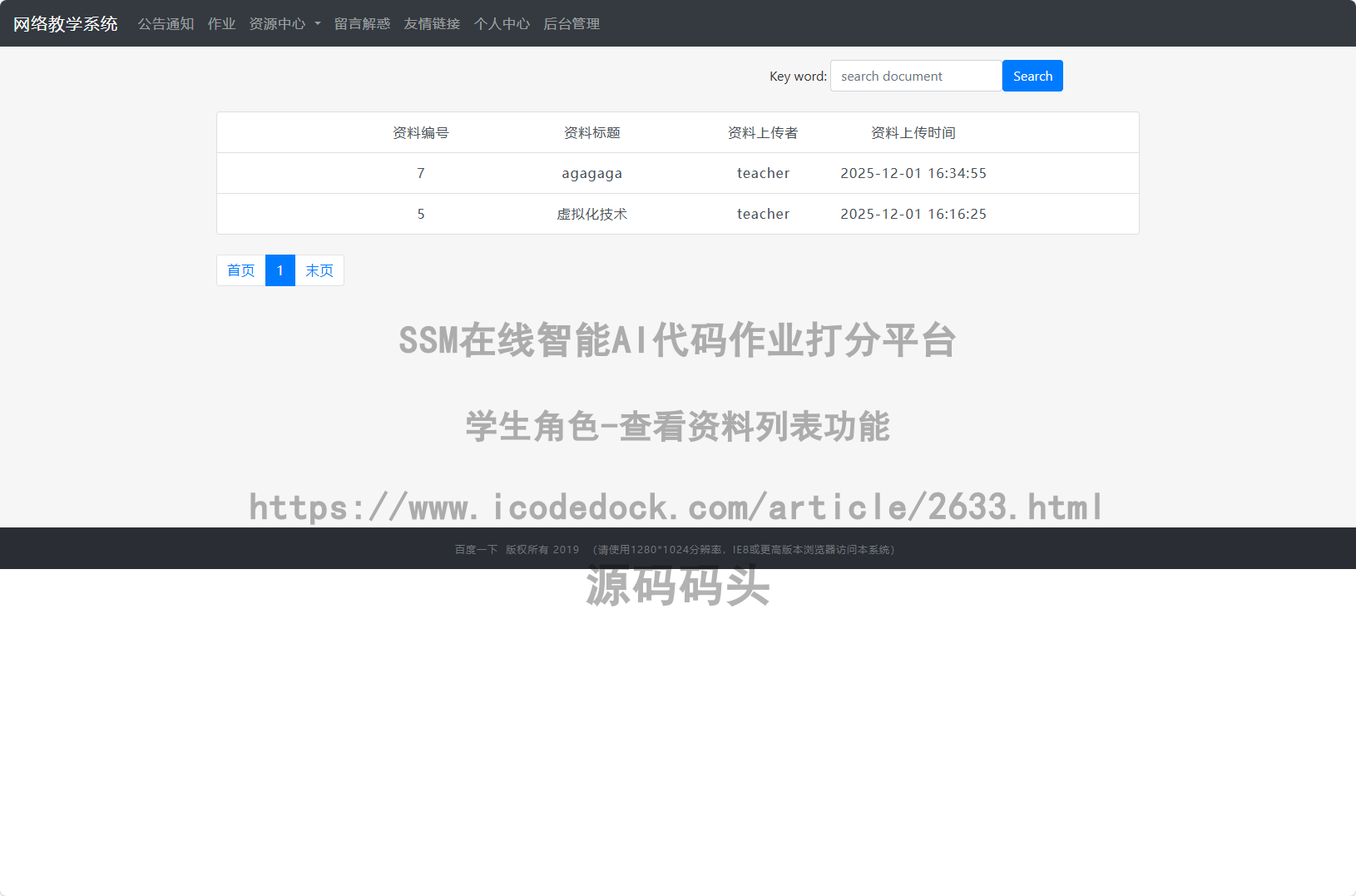Expand the caret arrow next to 资源中心
This screenshot has height=896, width=1356.
(319, 23)
